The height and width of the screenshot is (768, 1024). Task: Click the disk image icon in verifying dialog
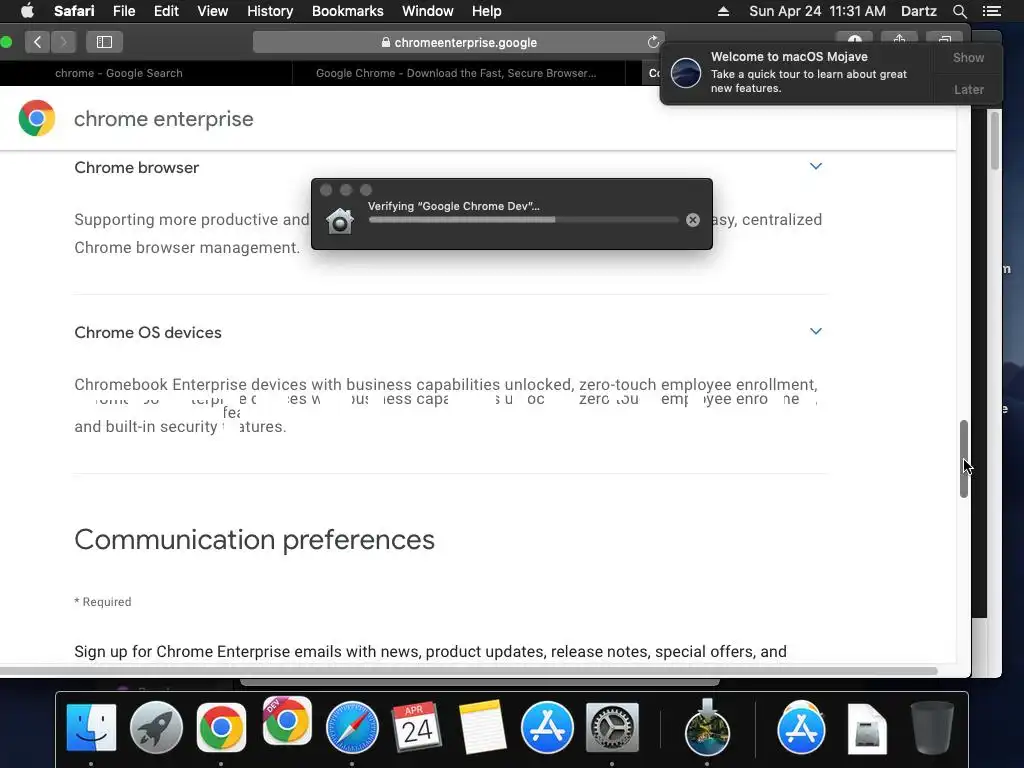click(x=340, y=221)
